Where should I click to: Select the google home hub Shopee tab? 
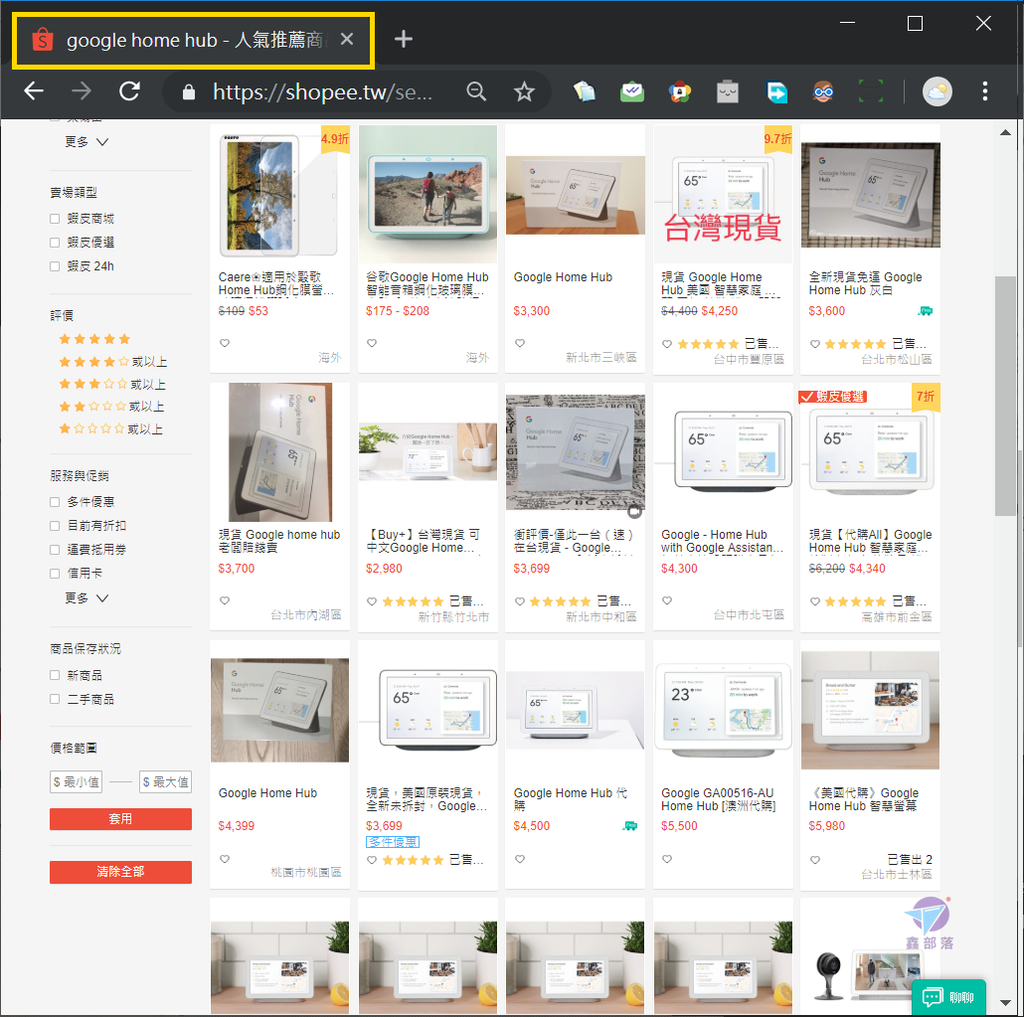pyautogui.click(x=193, y=40)
